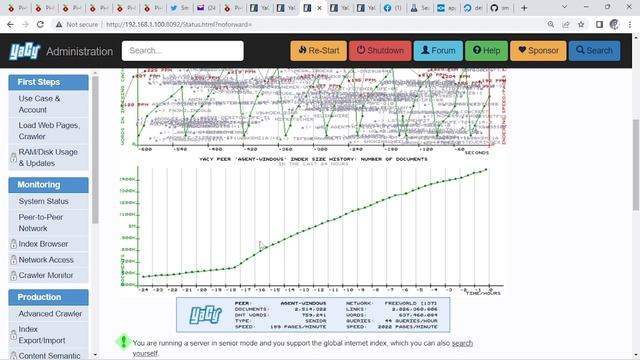Open Use Case & Account
Viewport: 640px width, 360px height.
[48, 104]
